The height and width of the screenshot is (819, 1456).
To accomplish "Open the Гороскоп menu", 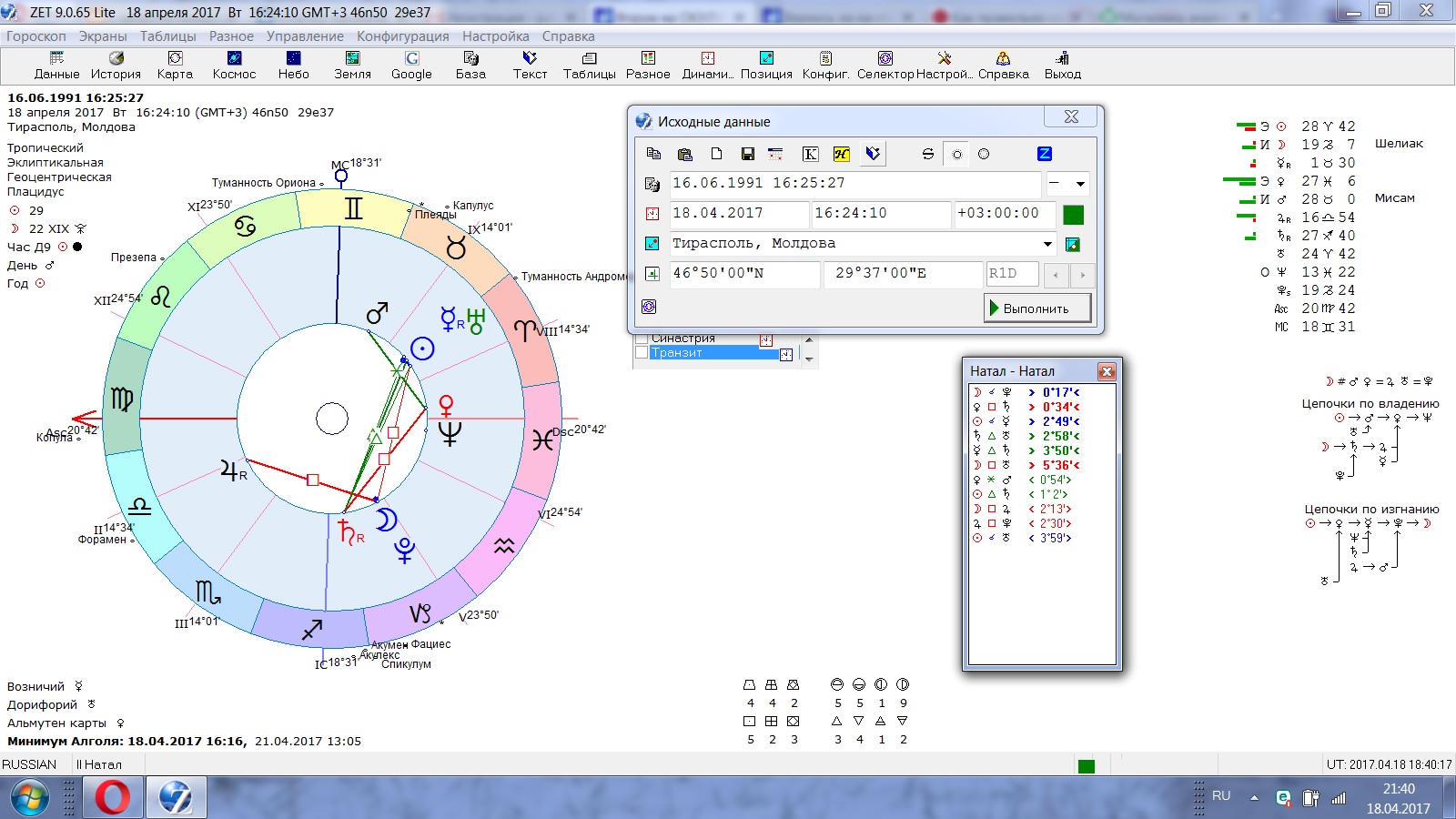I will coord(36,36).
